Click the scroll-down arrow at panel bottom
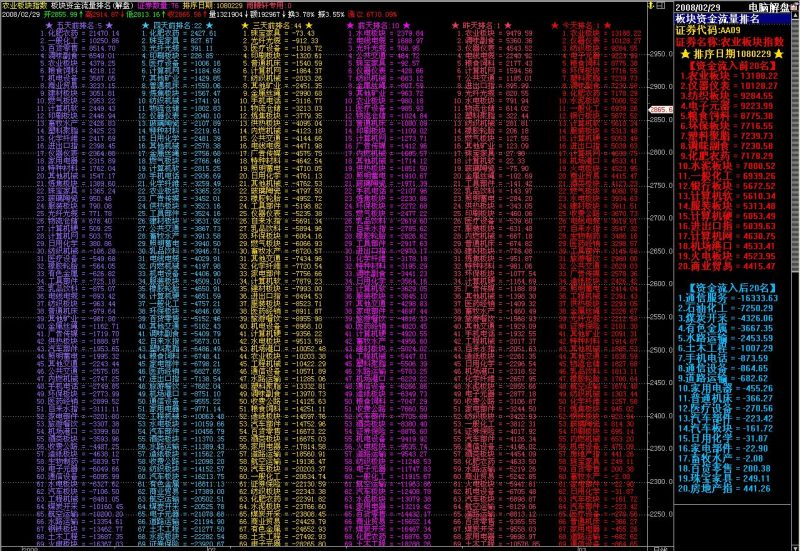The height and width of the screenshot is (551, 800). [795, 548]
